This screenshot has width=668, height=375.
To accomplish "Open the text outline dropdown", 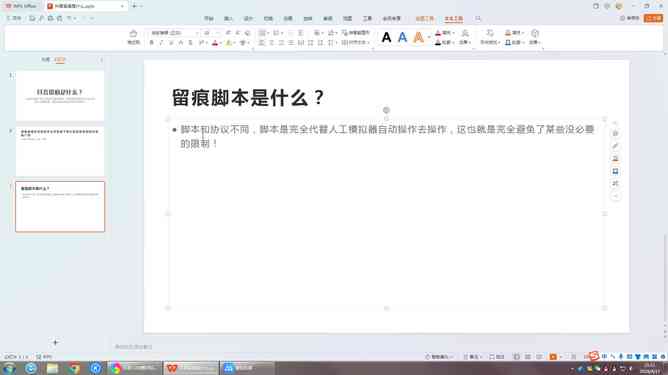I will [x=444, y=43].
